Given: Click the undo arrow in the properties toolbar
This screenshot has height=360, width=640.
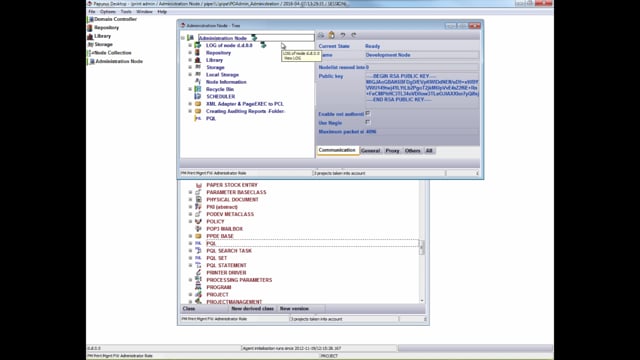Looking at the screenshot, I should tap(343, 36).
